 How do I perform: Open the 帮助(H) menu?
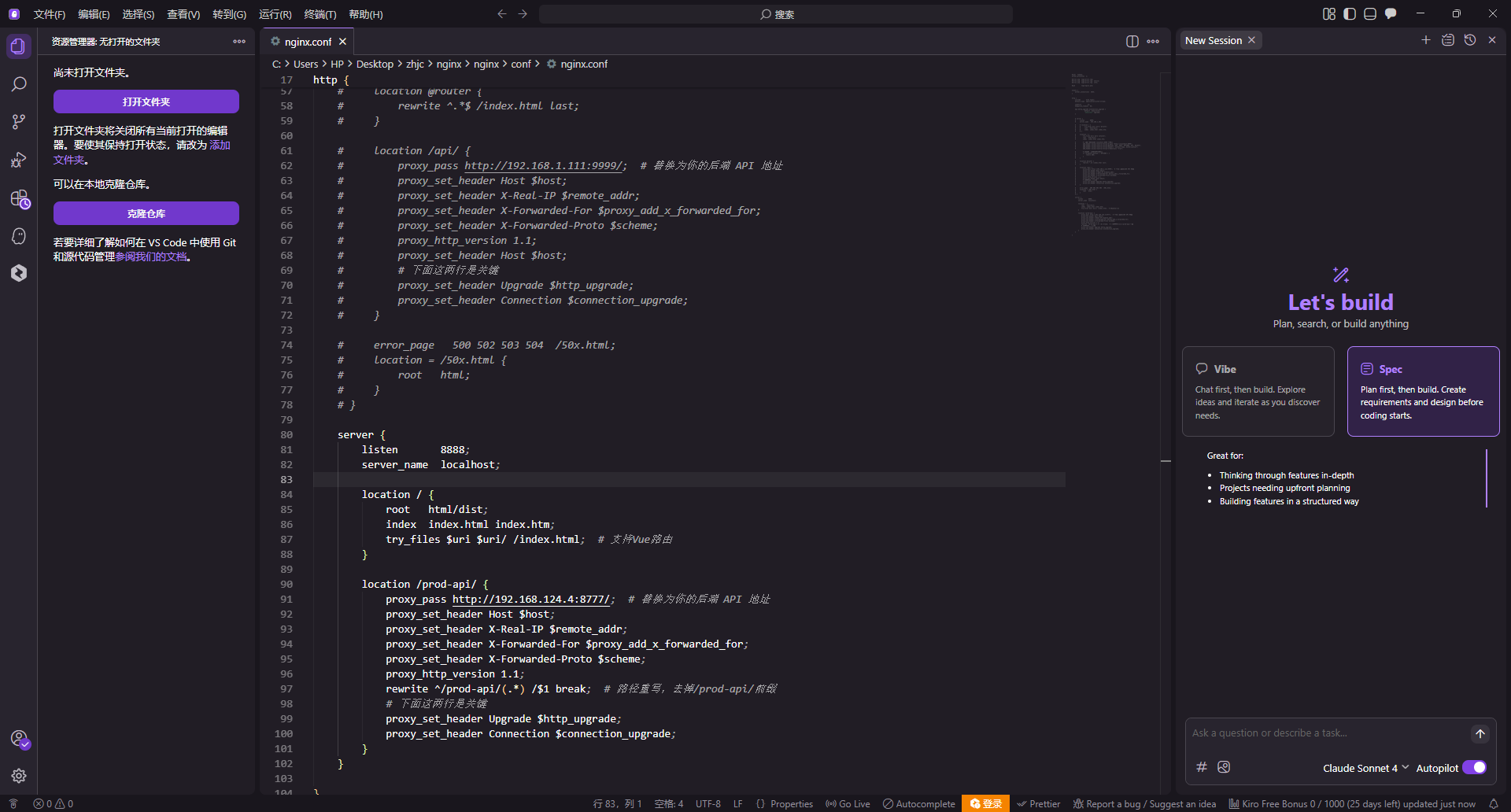[x=366, y=14]
